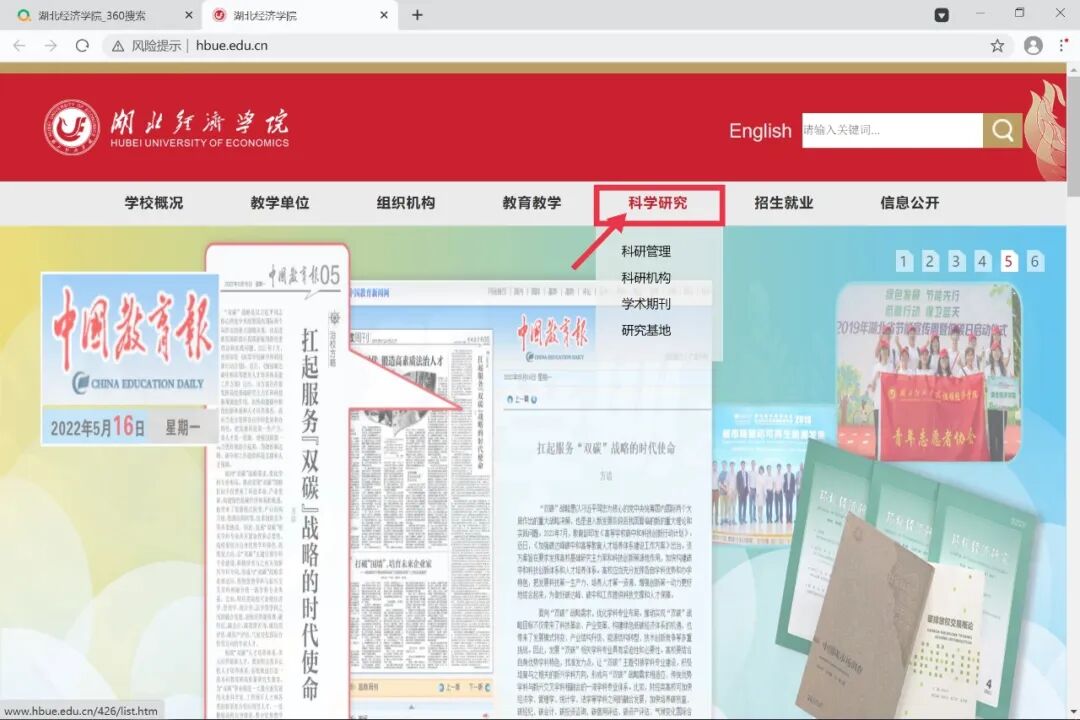Open a new tab with plus button
Image resolution: width=1080 pixels, height=720 pixels.
[x=417, y=14]
